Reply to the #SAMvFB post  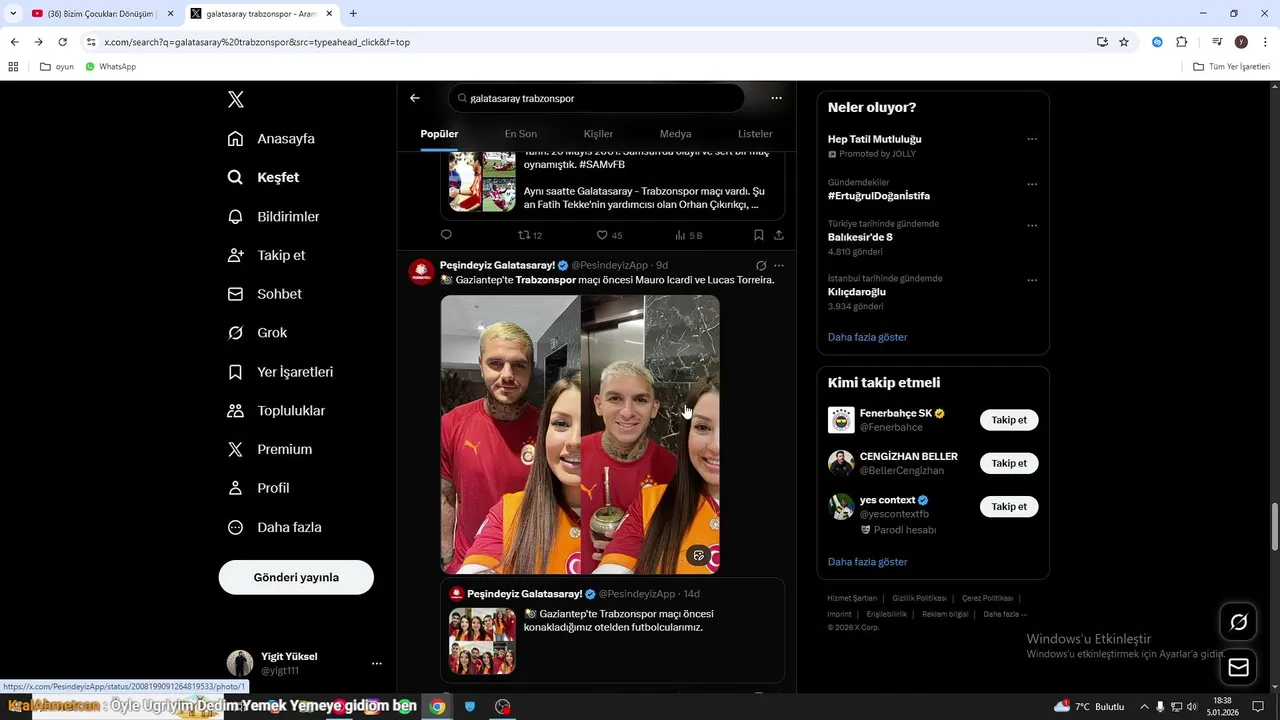coord(446,235)
